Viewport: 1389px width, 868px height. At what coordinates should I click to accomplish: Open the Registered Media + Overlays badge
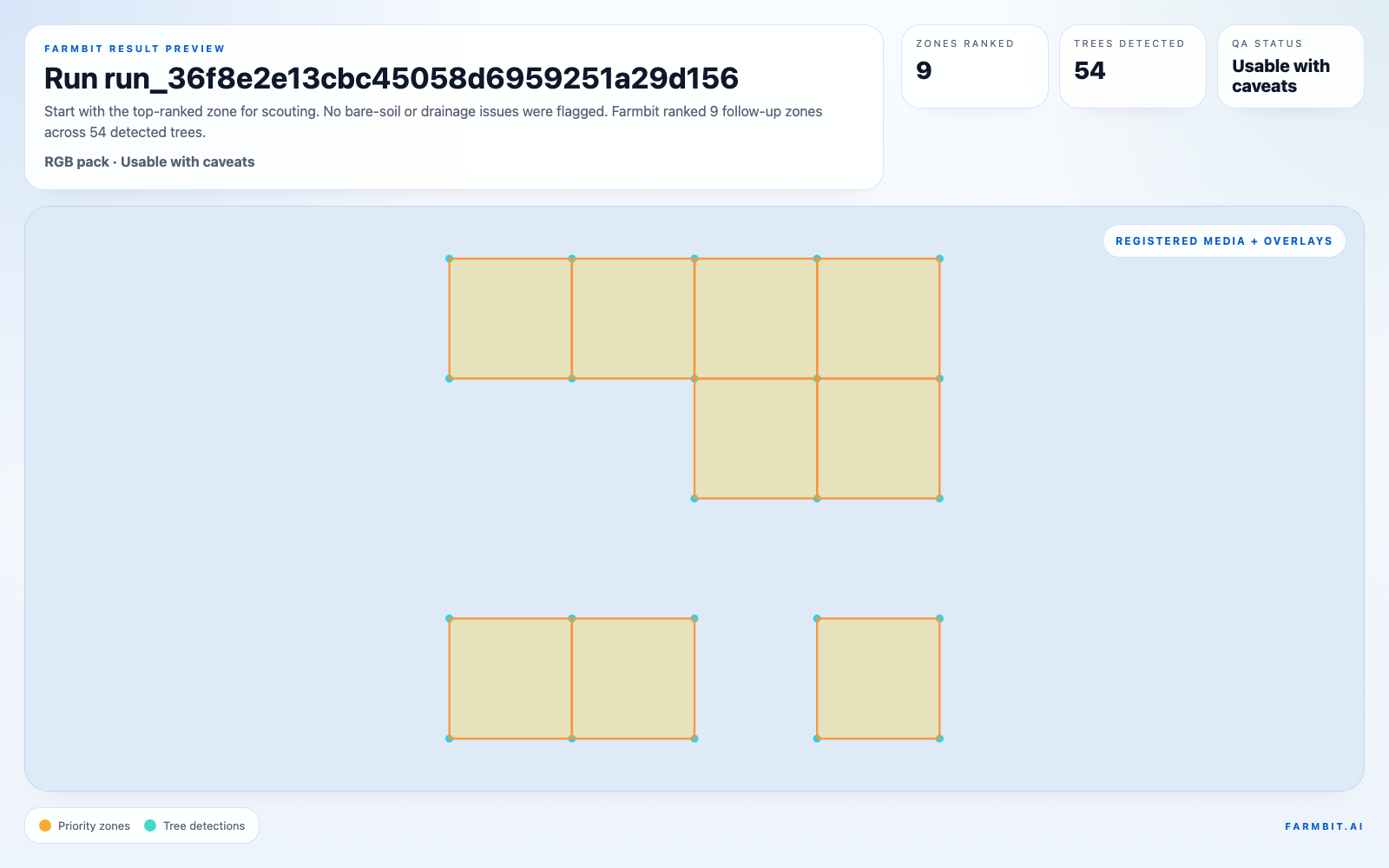tap(1223, 241)
